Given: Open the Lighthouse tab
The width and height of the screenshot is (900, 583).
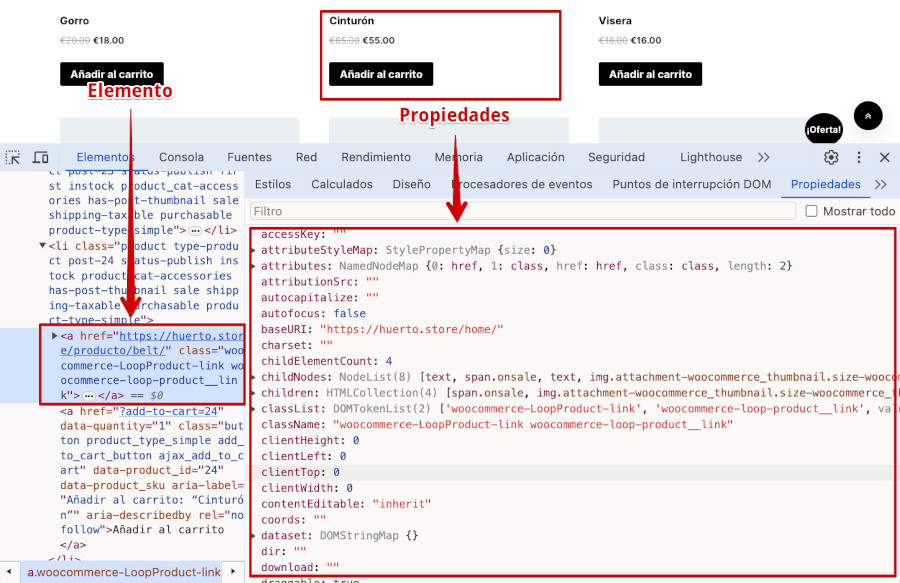Looking at the screenshot, I should (711, 157).
